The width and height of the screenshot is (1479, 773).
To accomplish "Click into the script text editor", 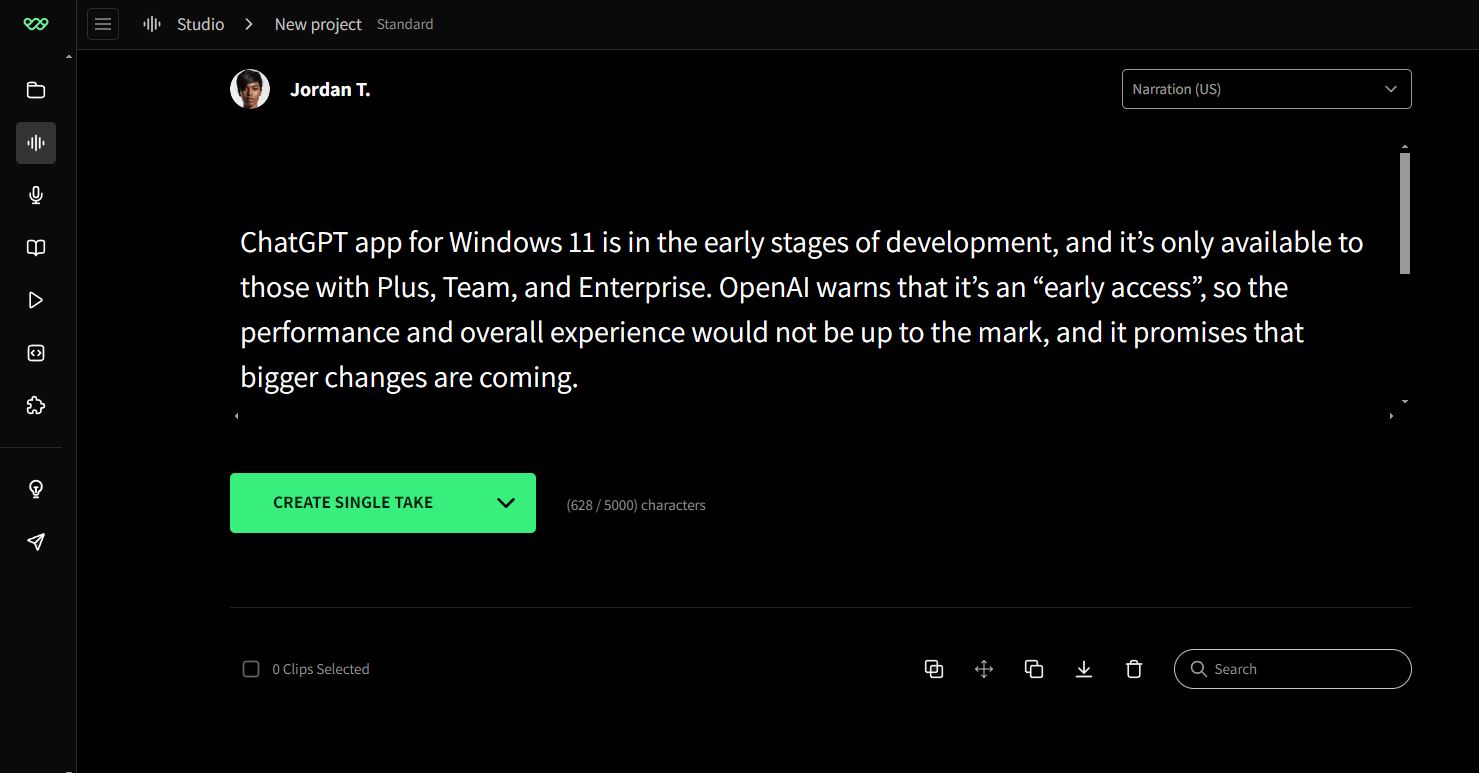I will [x=814, y=310].
